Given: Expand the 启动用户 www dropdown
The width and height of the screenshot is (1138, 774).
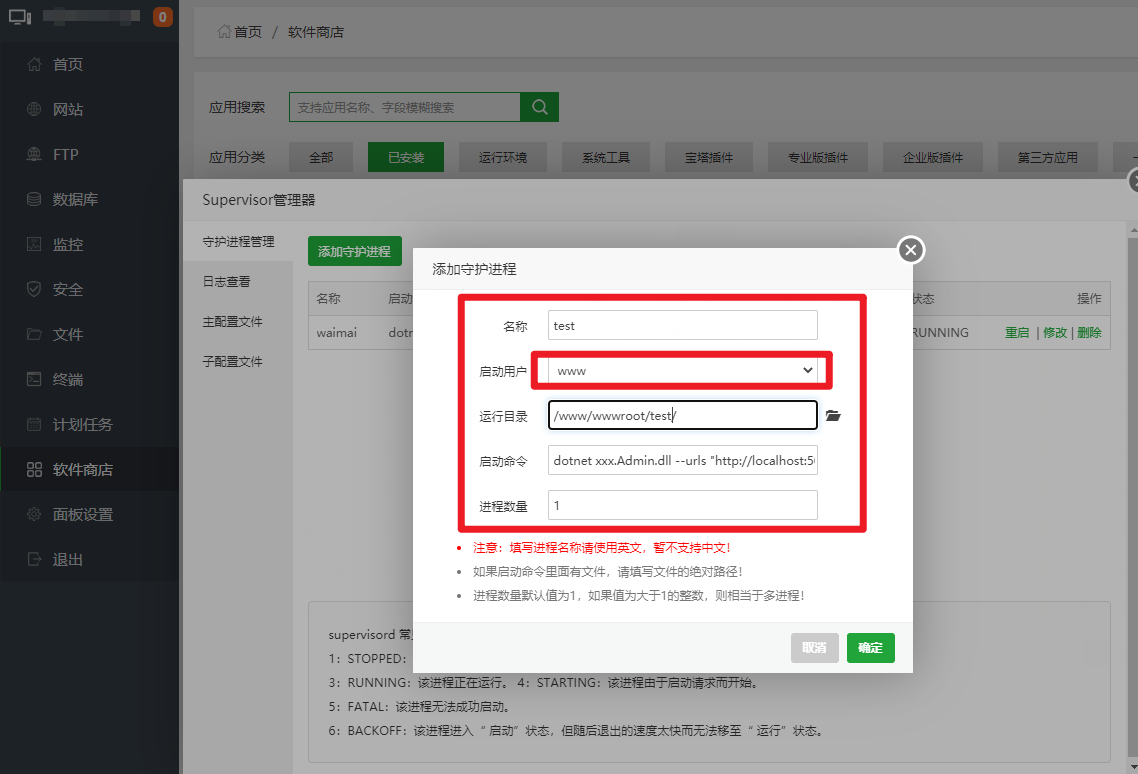Looking at the screenshot, I should 684,371.
